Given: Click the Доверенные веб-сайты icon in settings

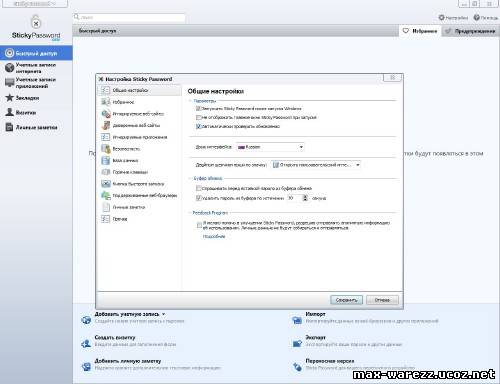Looking at the screenshot, I should click(x=105, y=125).
